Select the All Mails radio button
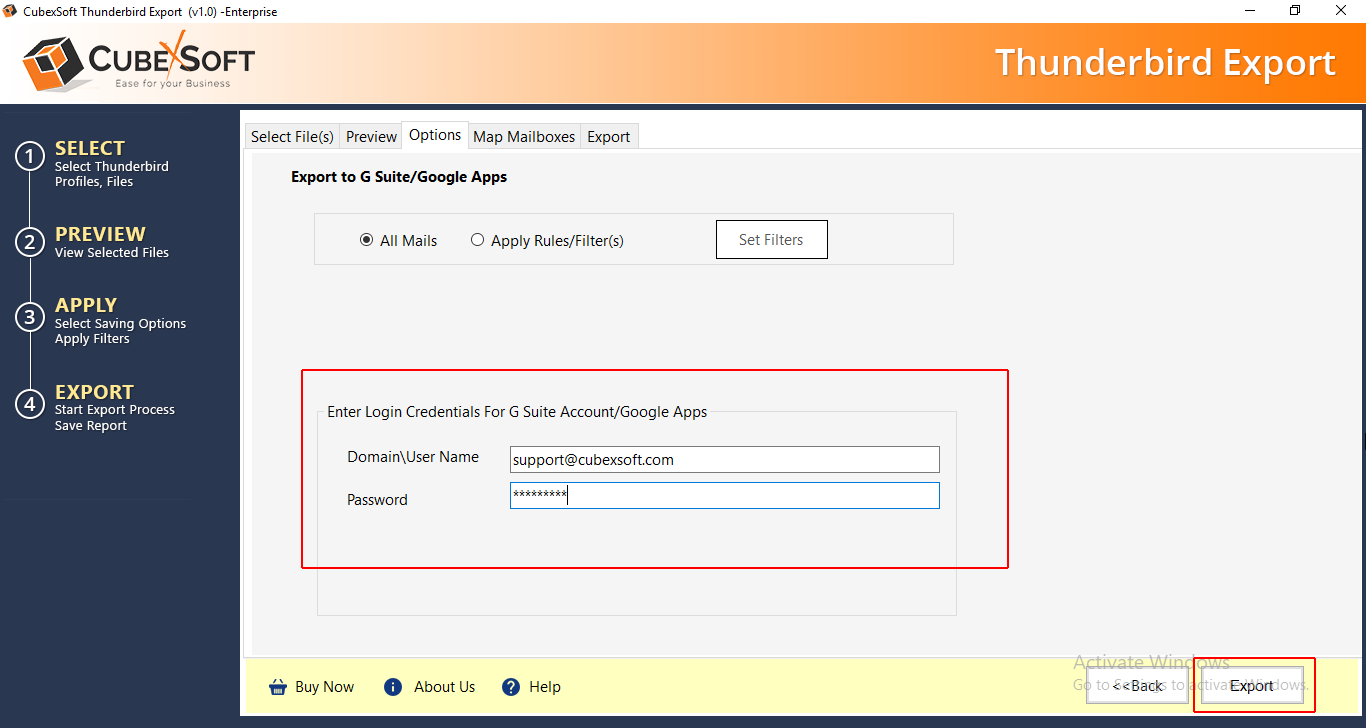The height and width of the screenshot is (728, 1366). tap(367, 240)
